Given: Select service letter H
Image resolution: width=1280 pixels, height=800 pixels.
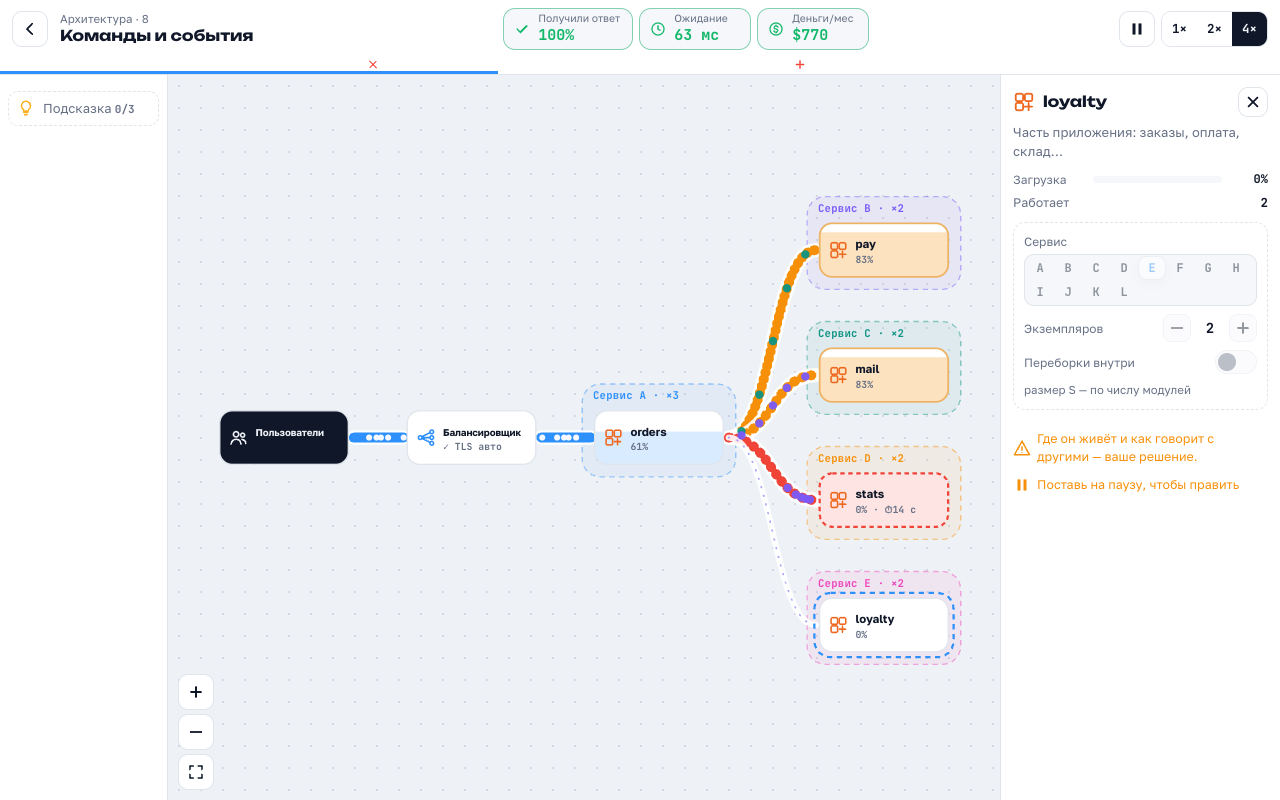Looking at the screenshot, I should 1236,268.
